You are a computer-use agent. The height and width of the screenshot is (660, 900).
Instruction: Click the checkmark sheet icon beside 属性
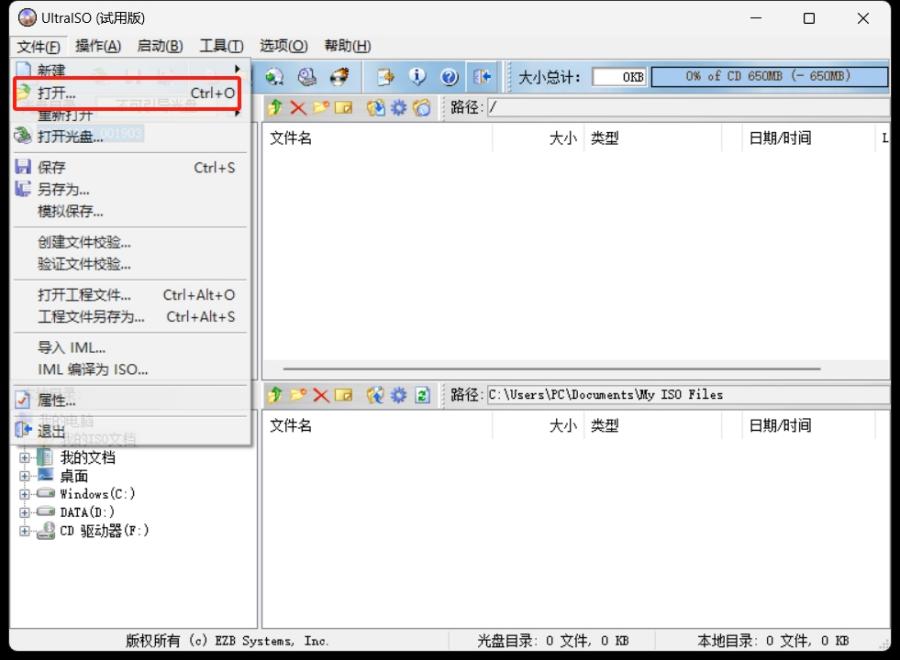(x=23, y=399)
